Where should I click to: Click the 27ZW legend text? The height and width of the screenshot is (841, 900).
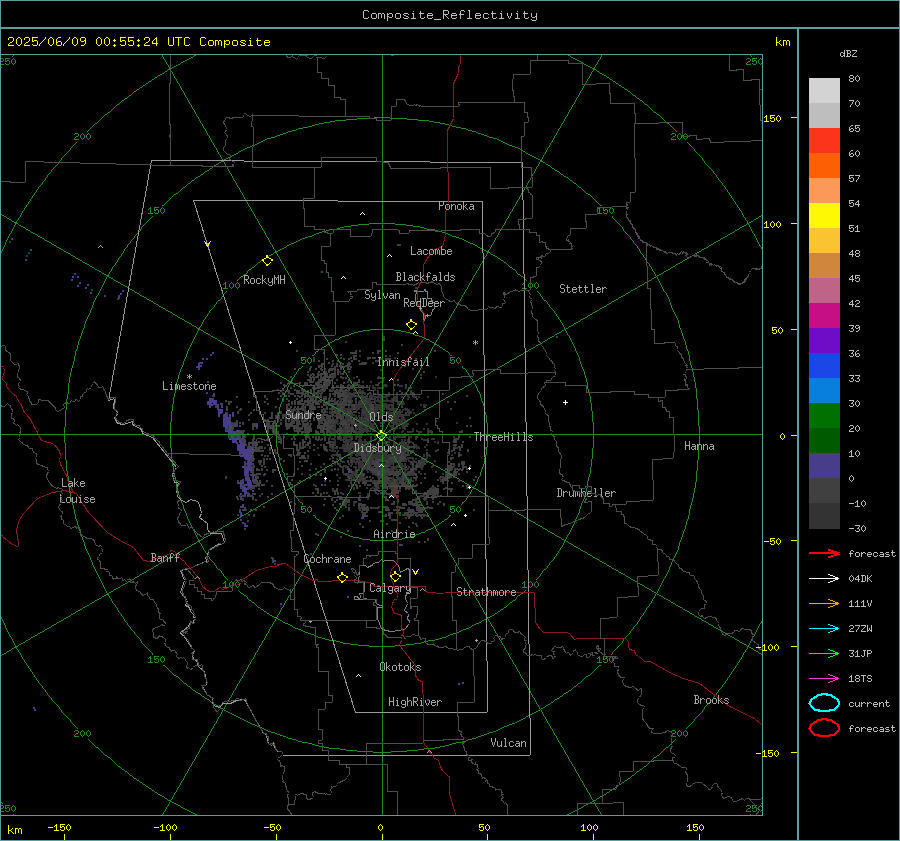[860, 629]
